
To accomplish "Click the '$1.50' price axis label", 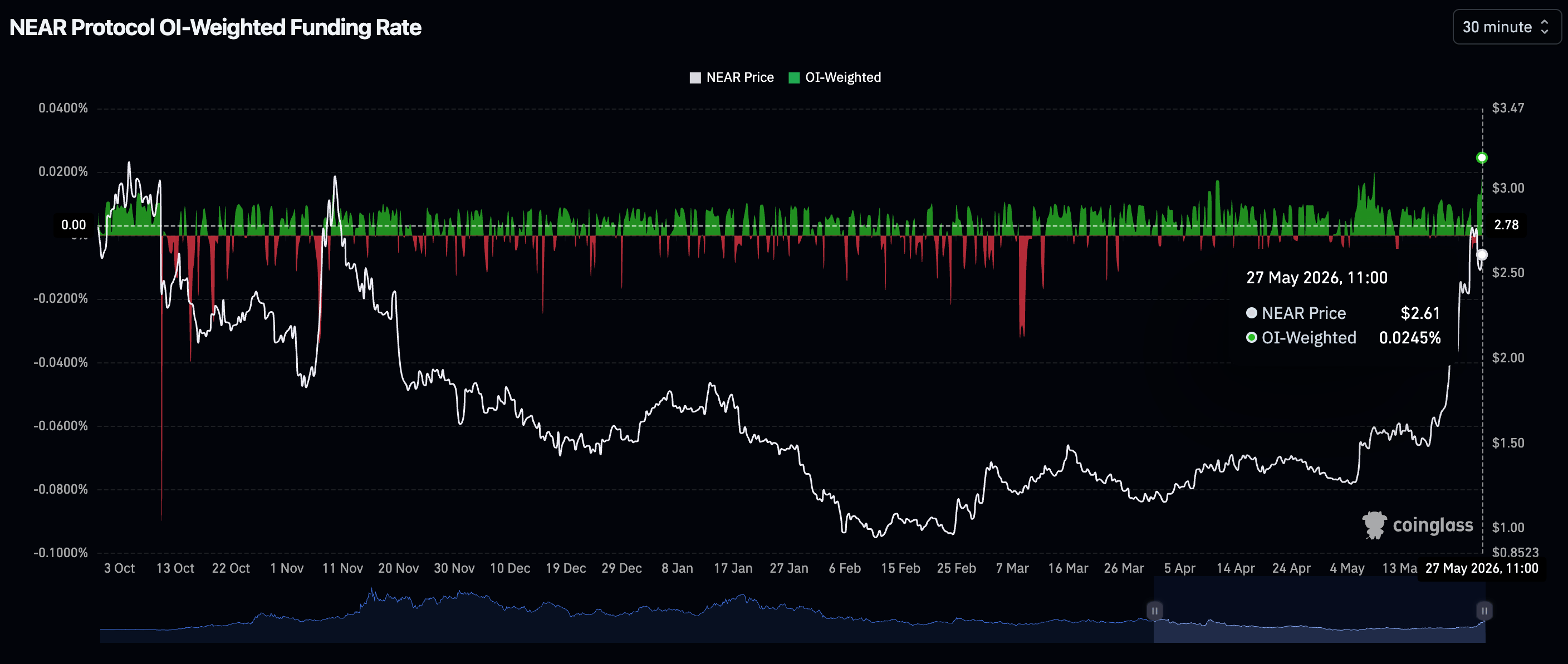I will point(1508,442).
